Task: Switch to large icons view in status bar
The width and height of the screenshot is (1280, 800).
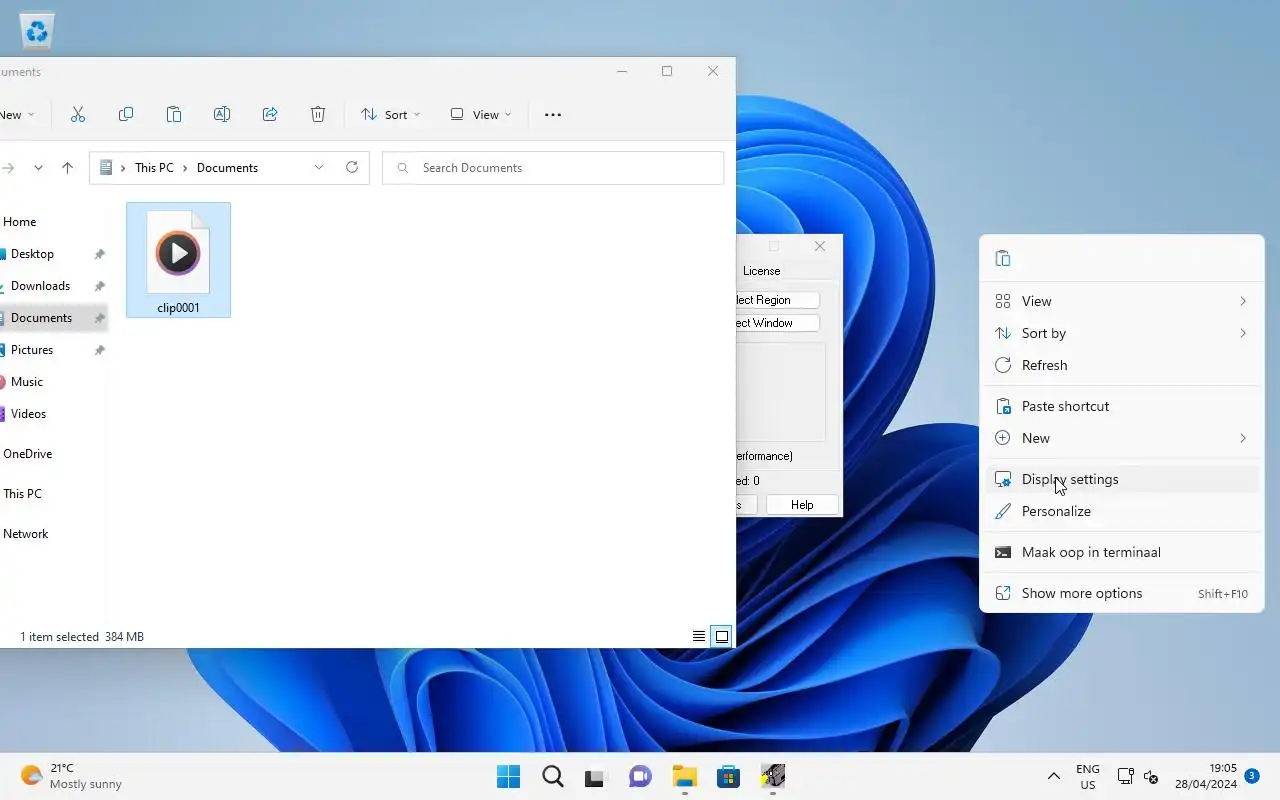Action: (x=721, y=636)
